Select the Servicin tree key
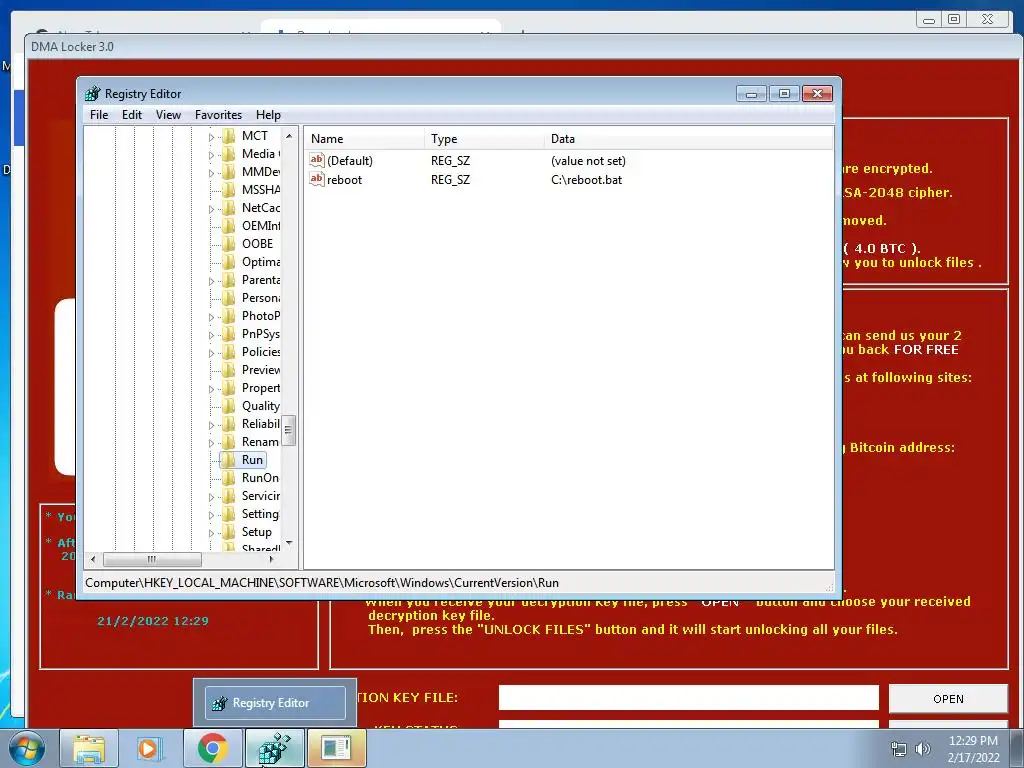 click(x=260, y=496)
